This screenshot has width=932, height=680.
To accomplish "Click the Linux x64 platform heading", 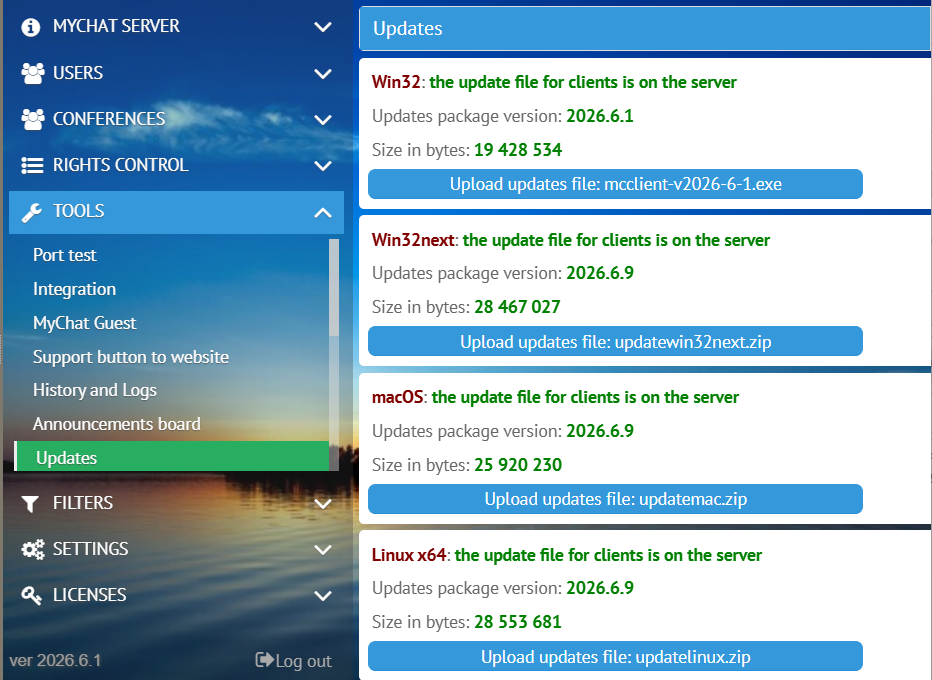I will click(409, 555).
